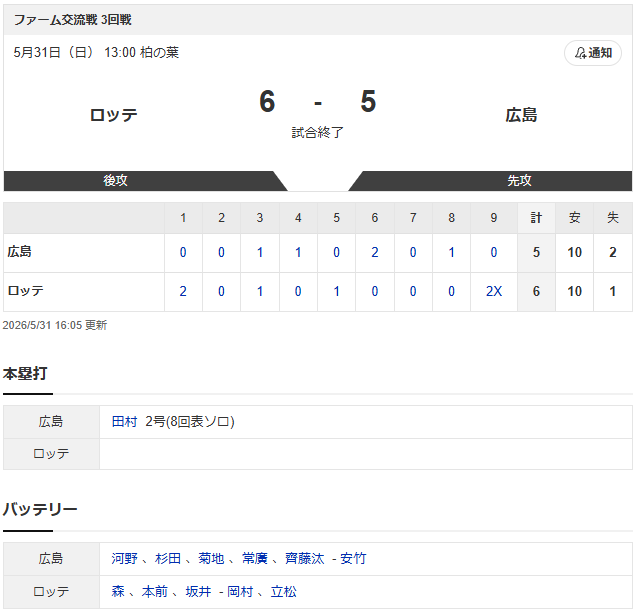Open ロッテ catcher 岡村 link
The image size is (636, 613).
pos(240,591)
